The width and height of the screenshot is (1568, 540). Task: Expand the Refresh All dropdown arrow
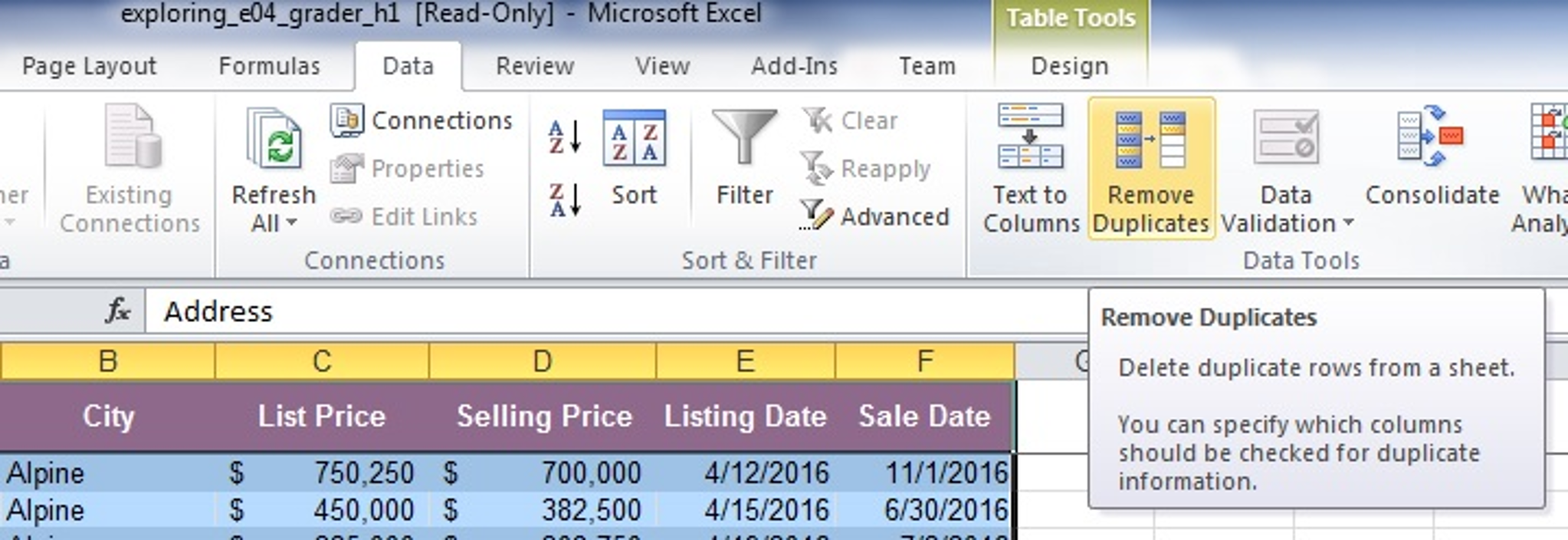(x=291, y=223)
